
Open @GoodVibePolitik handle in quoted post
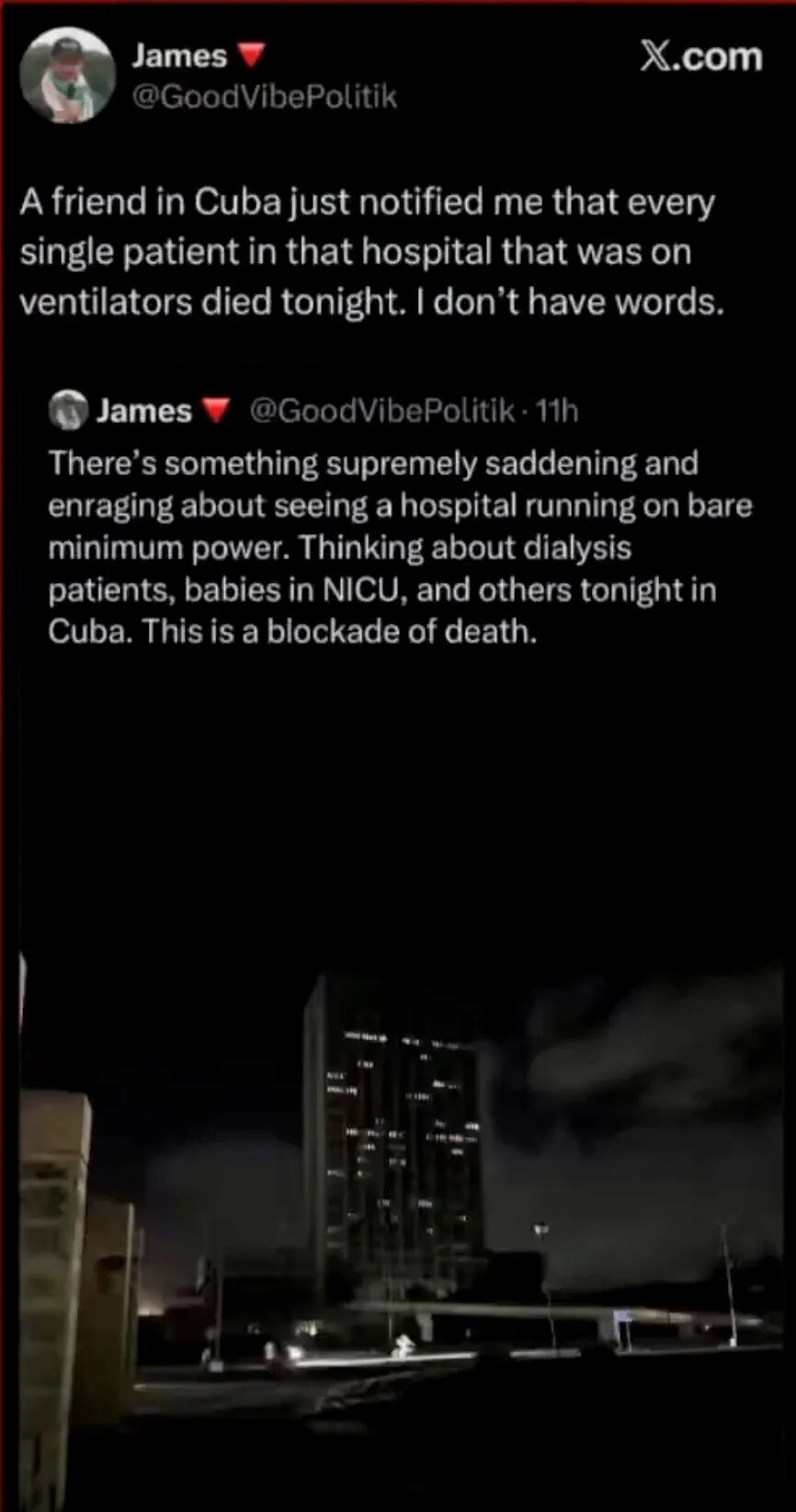(x=381, y=411)
